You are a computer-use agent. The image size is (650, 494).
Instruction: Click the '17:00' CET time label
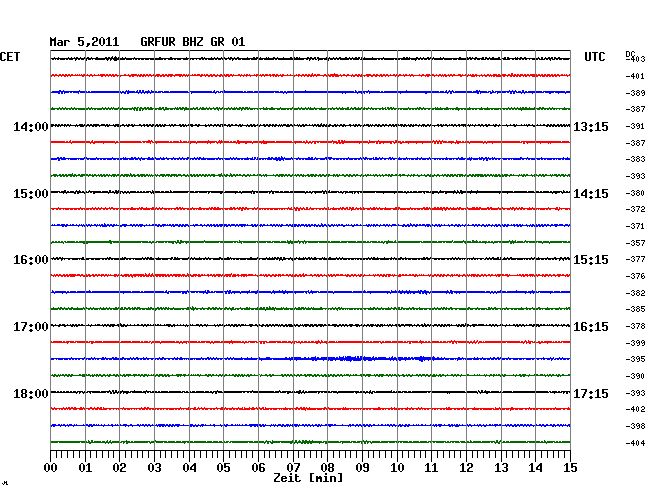click(31, 327)
